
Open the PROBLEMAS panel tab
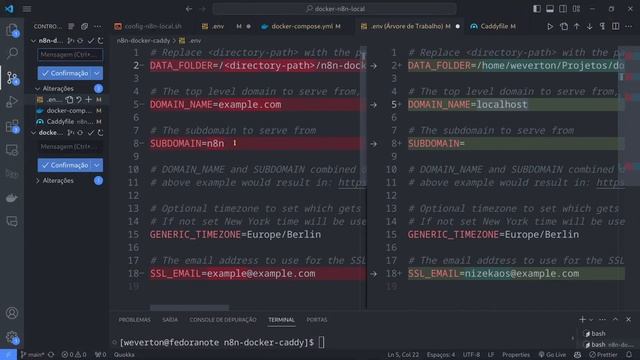pyautogui.click(x=135, y=320)
